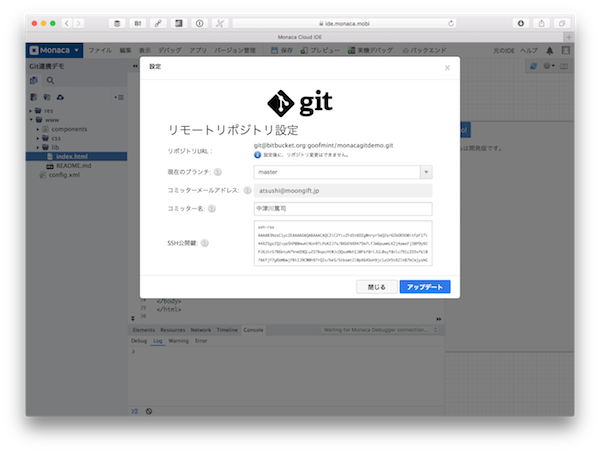Click the 保存 save button

(x=282, y=51)
